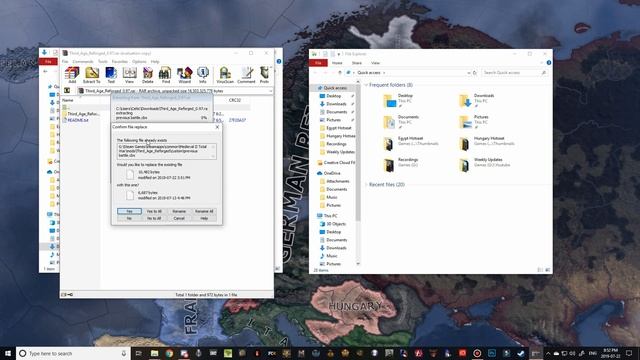
Task: Open the Desktop frequent folder icon
Action: 390,100
